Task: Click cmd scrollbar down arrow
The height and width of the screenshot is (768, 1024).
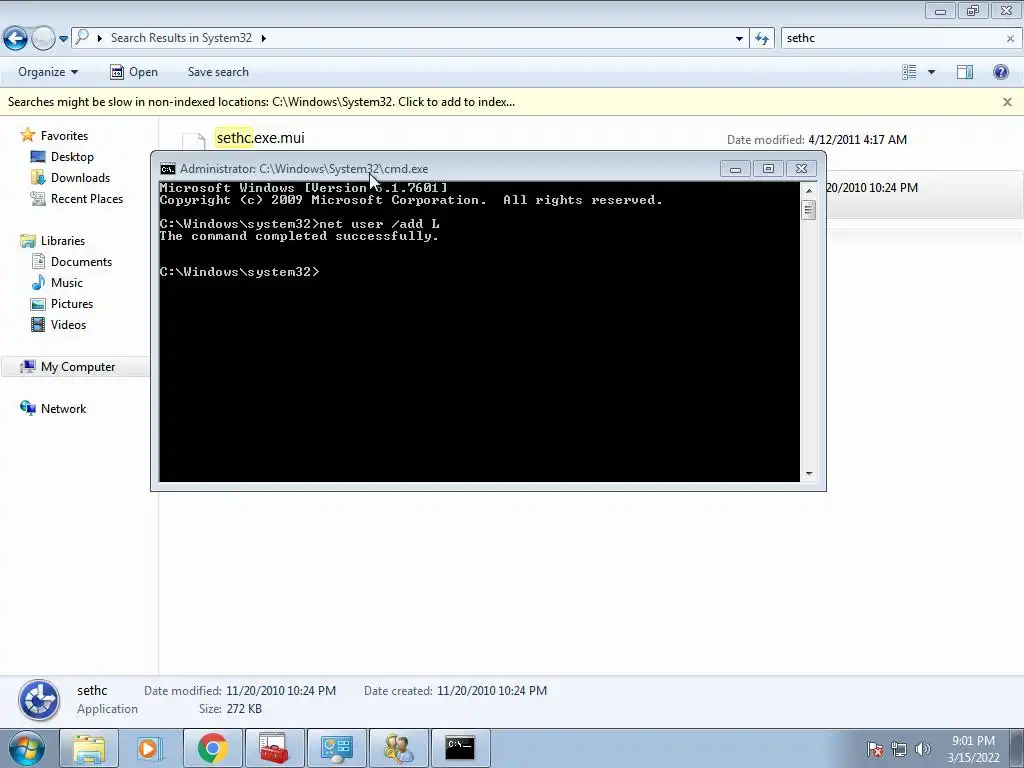Action: point(809,474)
